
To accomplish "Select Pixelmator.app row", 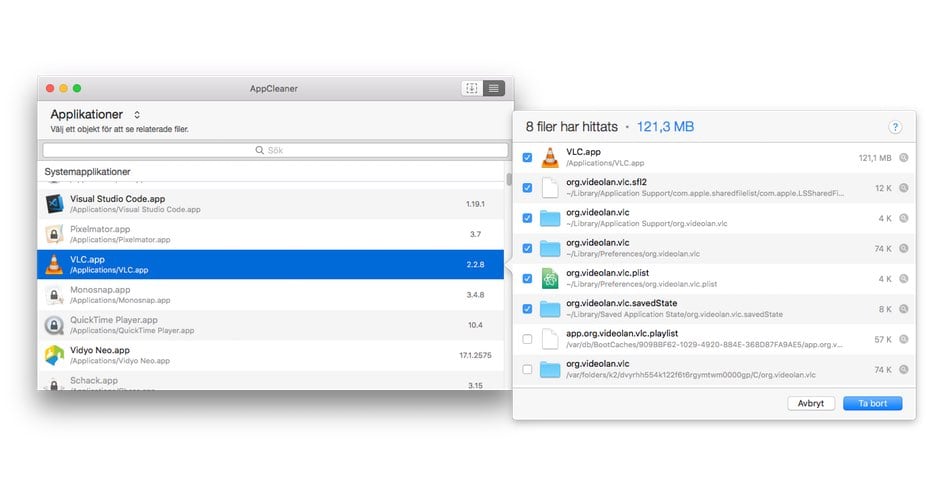I will 271,234.
